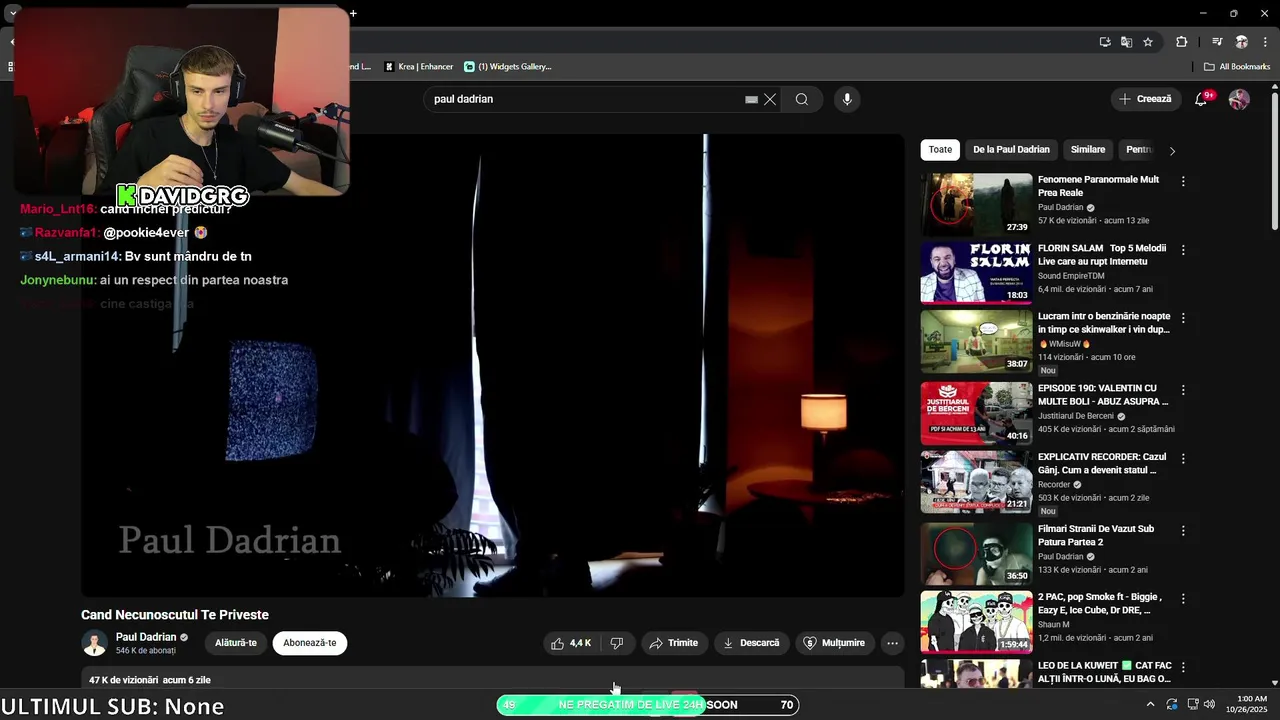Image resolution: width=1280 pixels, height=720 pixels.
Task: Open Paul Dadrian channel avatar
Action: pos(95,643)
